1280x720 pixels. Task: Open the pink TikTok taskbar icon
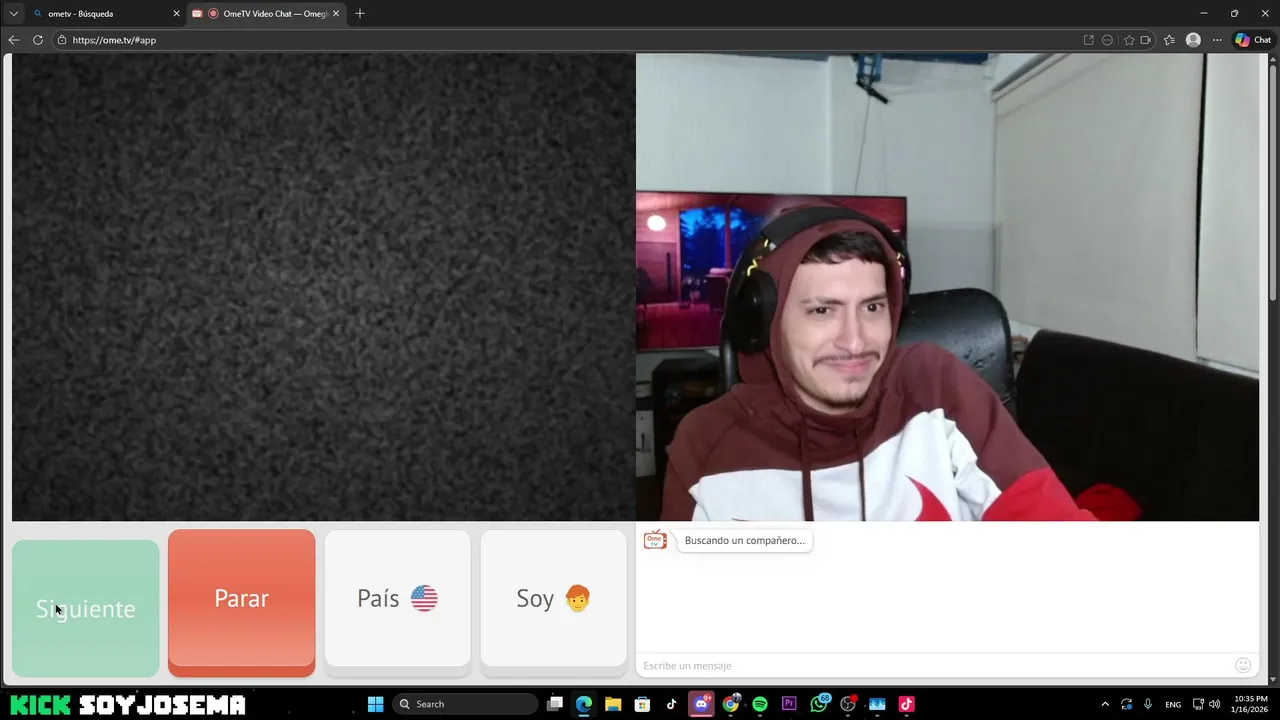click(x=907, y=704)
